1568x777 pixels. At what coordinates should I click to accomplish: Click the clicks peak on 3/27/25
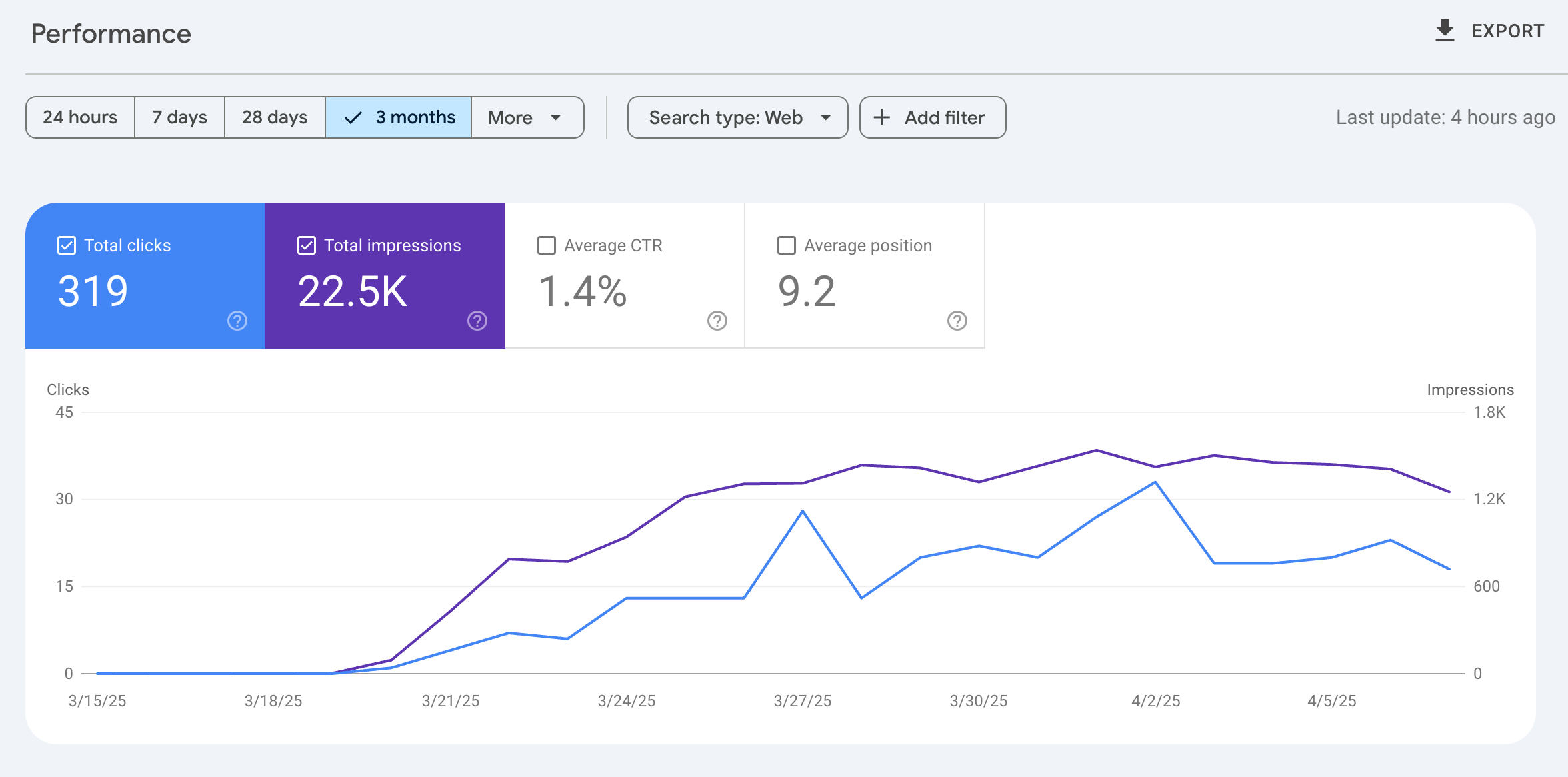pyautogui.click(x=802, y=511)
